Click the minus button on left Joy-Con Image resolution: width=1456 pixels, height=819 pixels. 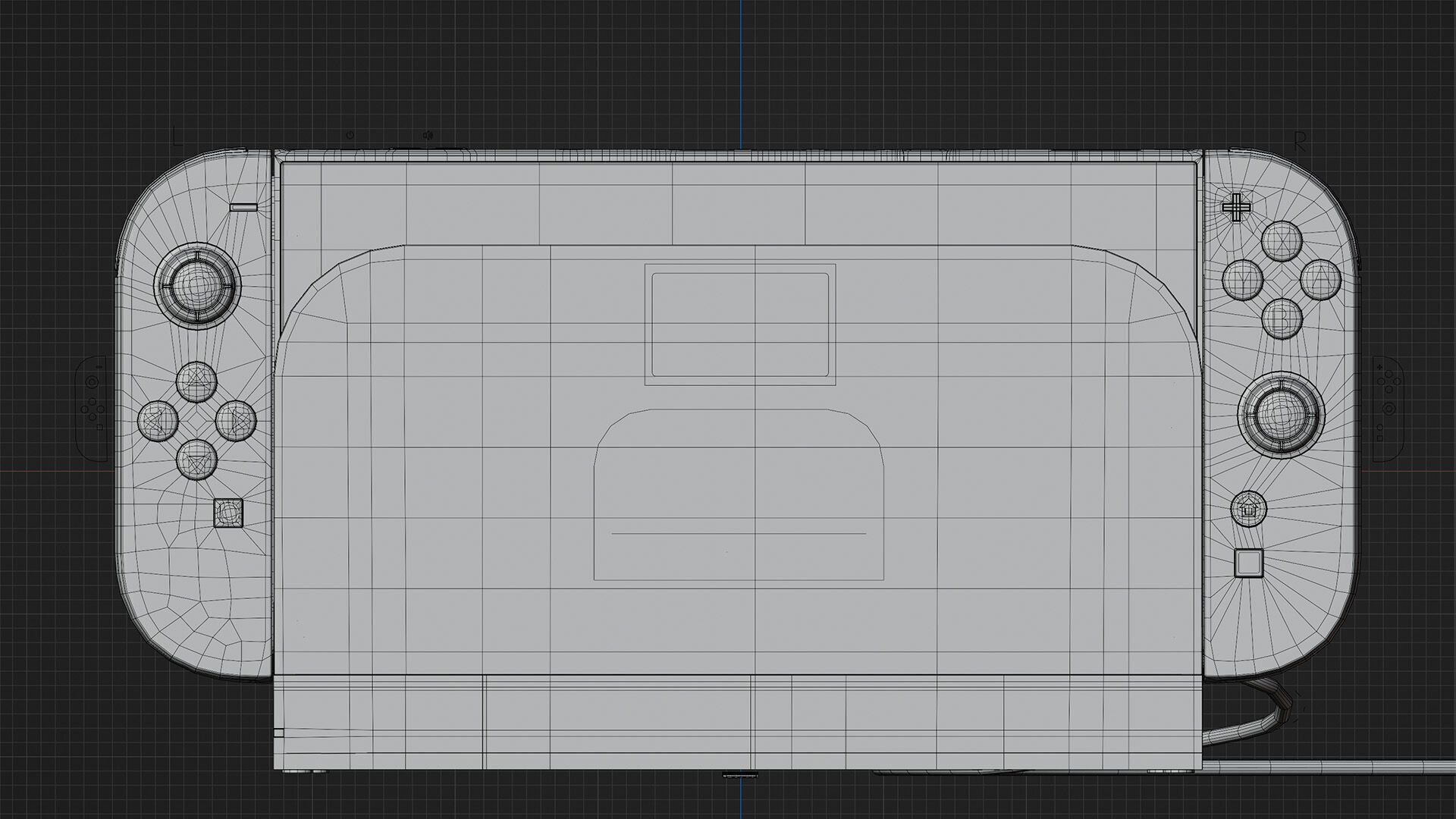click(x=243, y=206)
